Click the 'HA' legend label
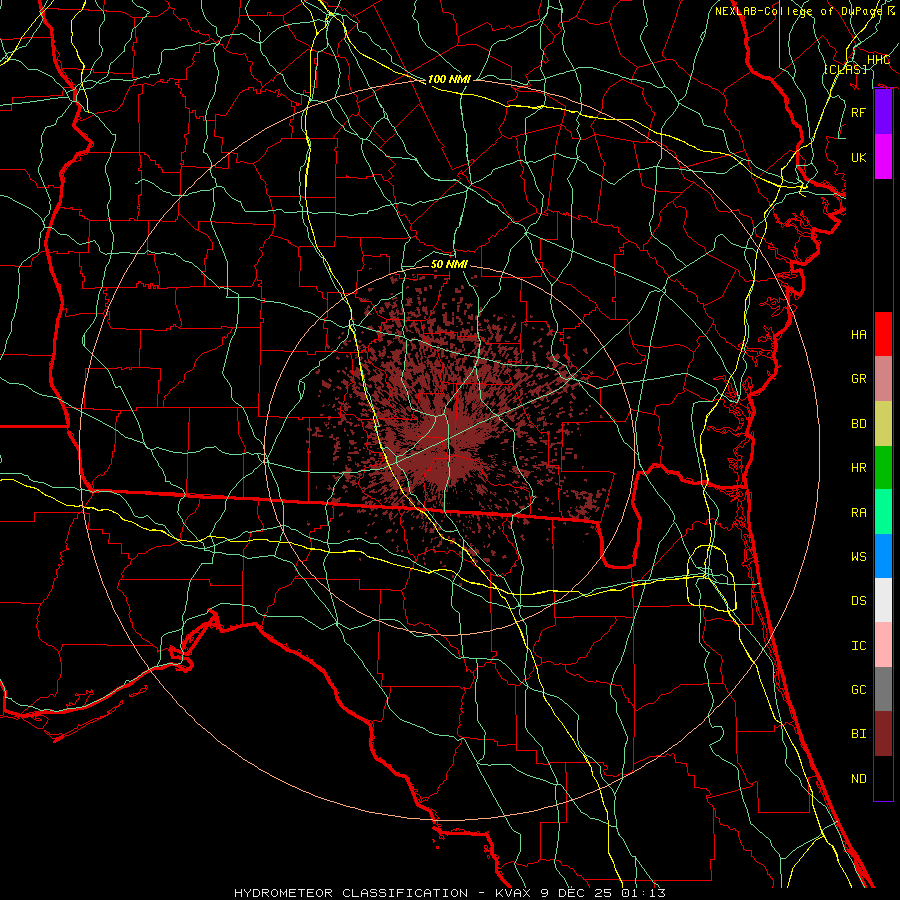 (x=859, y=335)
